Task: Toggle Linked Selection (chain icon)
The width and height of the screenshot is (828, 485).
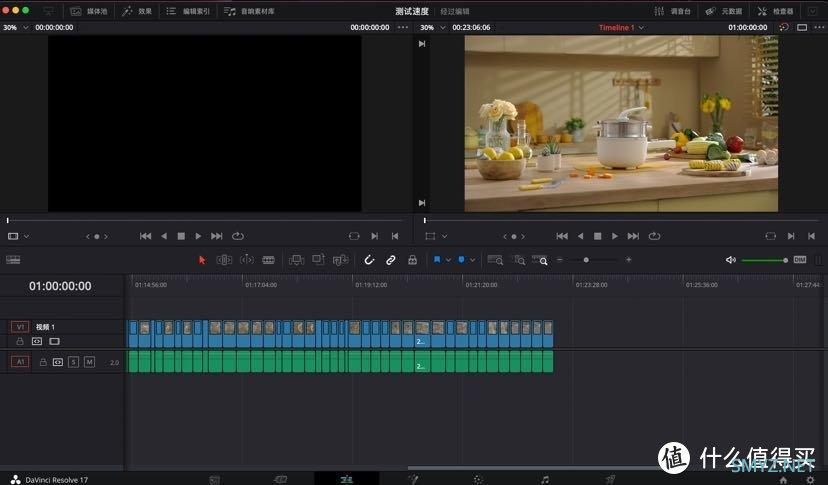Action: coord(391,260)
